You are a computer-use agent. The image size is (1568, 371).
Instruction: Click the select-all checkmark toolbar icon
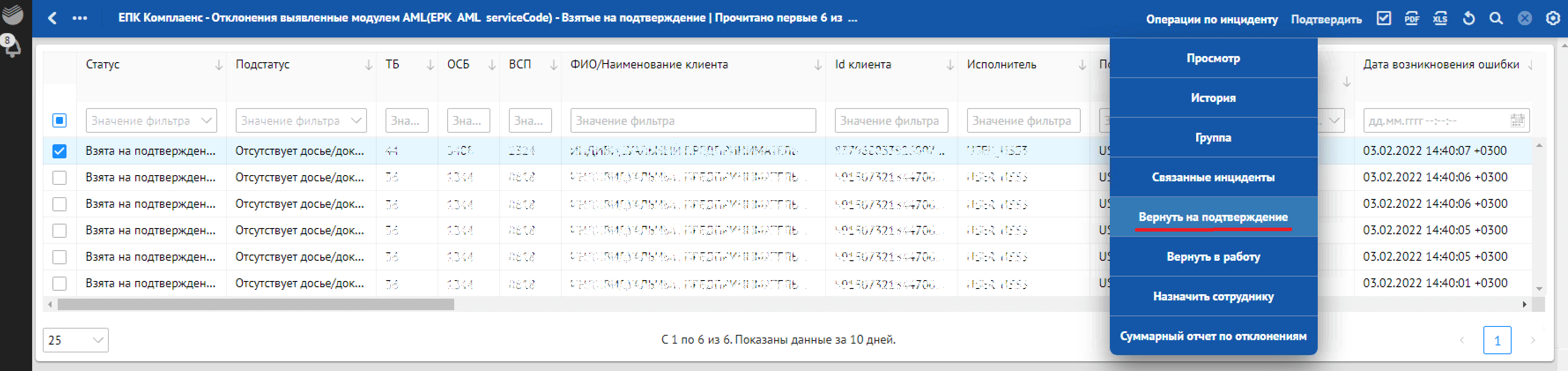click(x=1383, y=18)
